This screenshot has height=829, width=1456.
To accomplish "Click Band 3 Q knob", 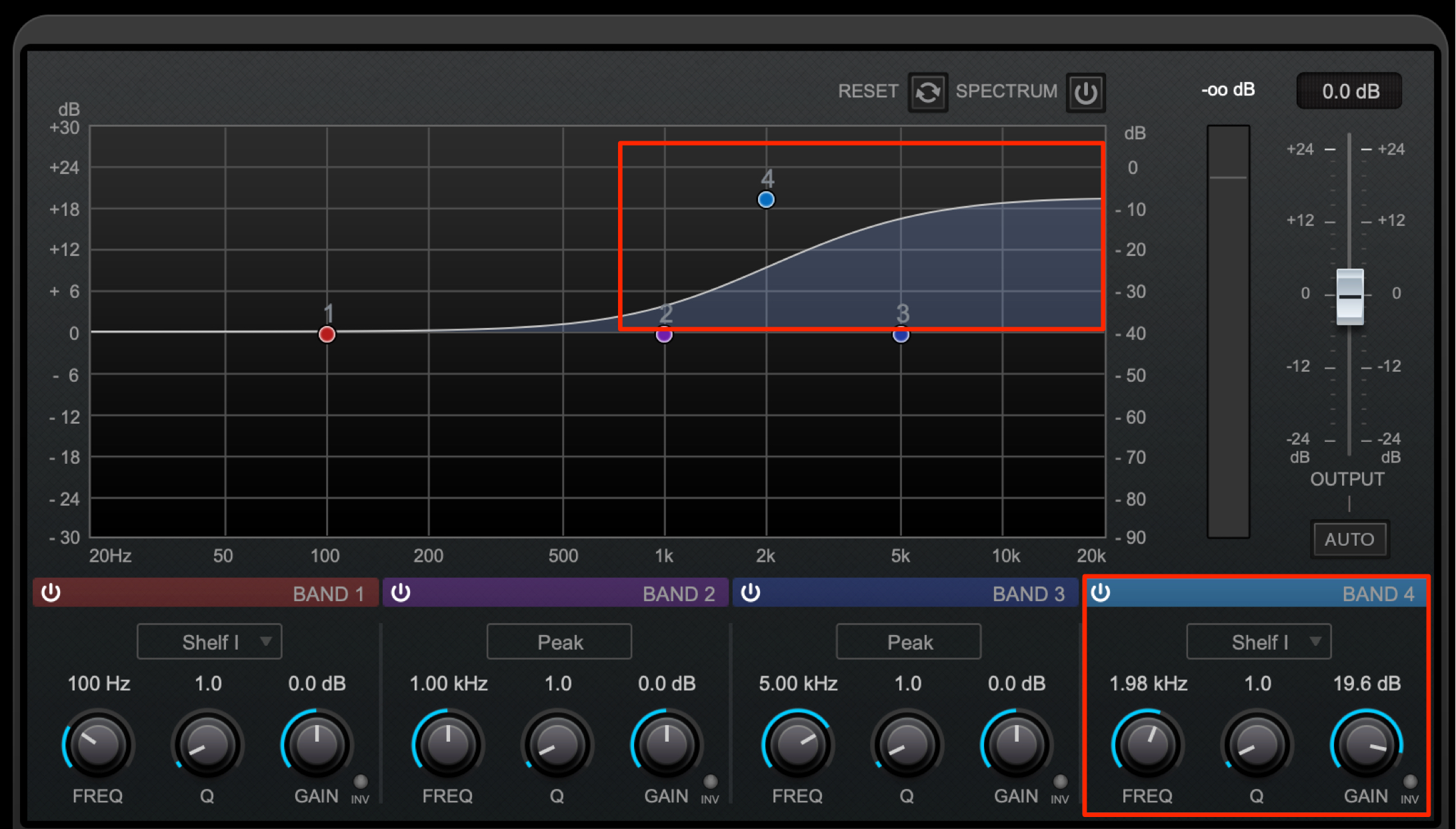I will tap(907, 745).
